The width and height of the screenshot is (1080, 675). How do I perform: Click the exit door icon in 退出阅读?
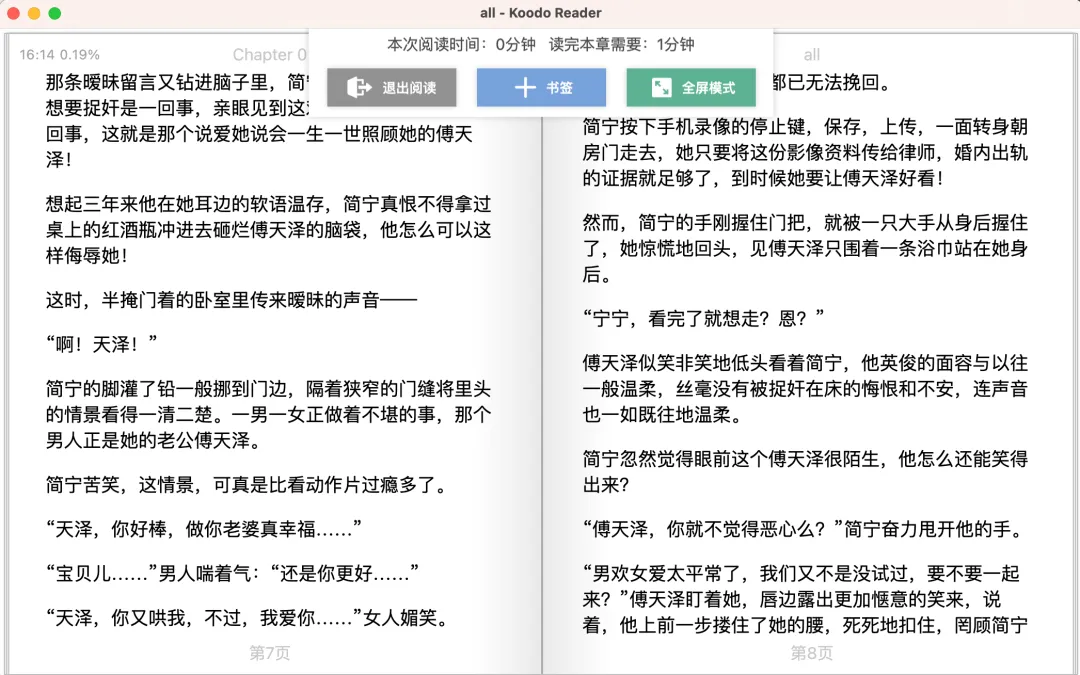(360, 87)
